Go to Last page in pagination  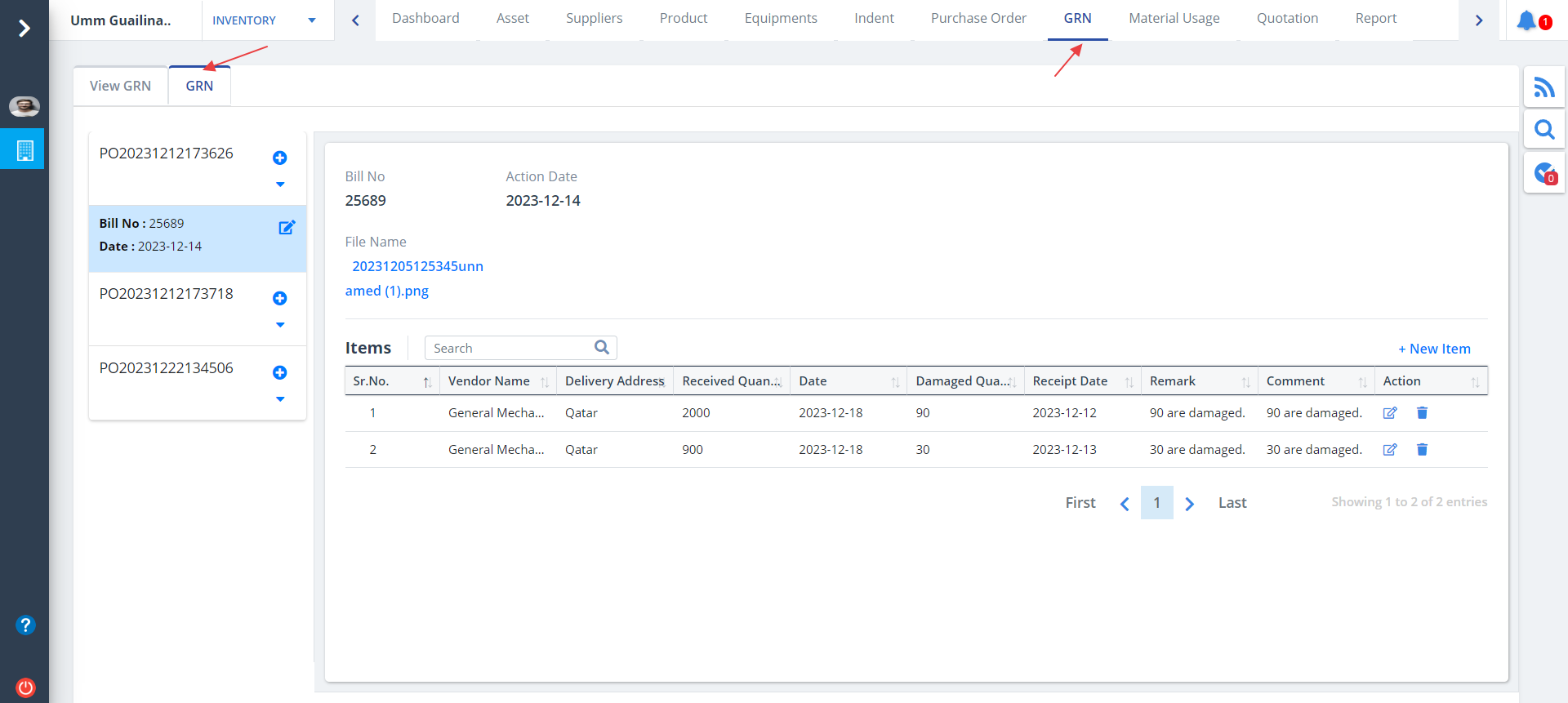point(1232,503)
